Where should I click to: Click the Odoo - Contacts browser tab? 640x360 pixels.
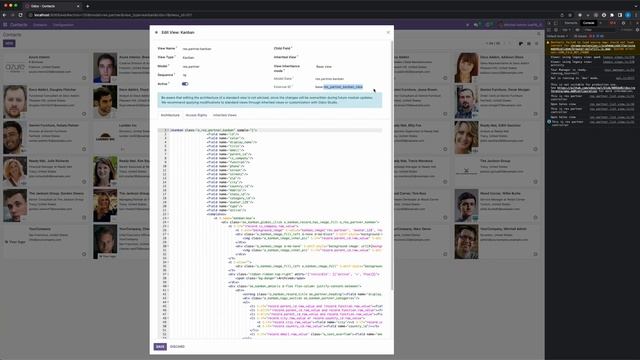click(52, 6)
